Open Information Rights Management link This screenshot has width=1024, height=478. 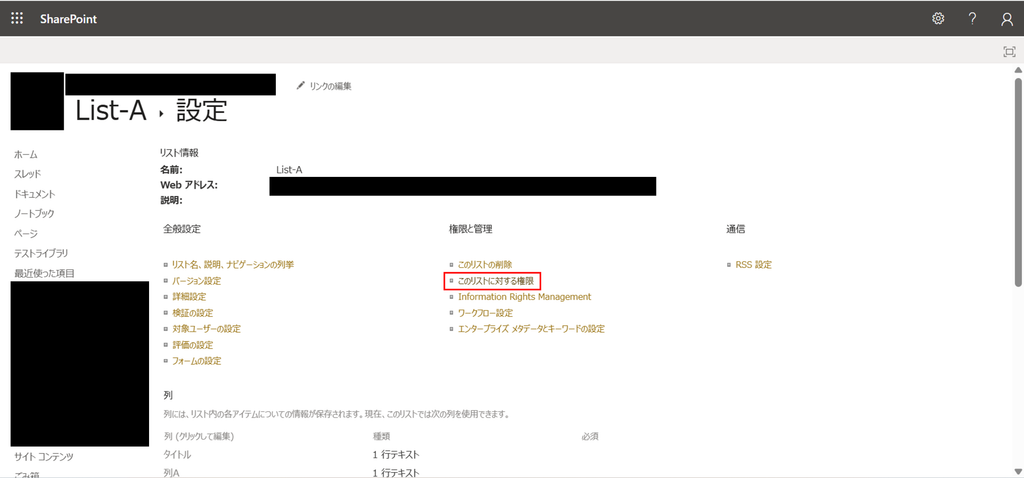click(524, 296)
